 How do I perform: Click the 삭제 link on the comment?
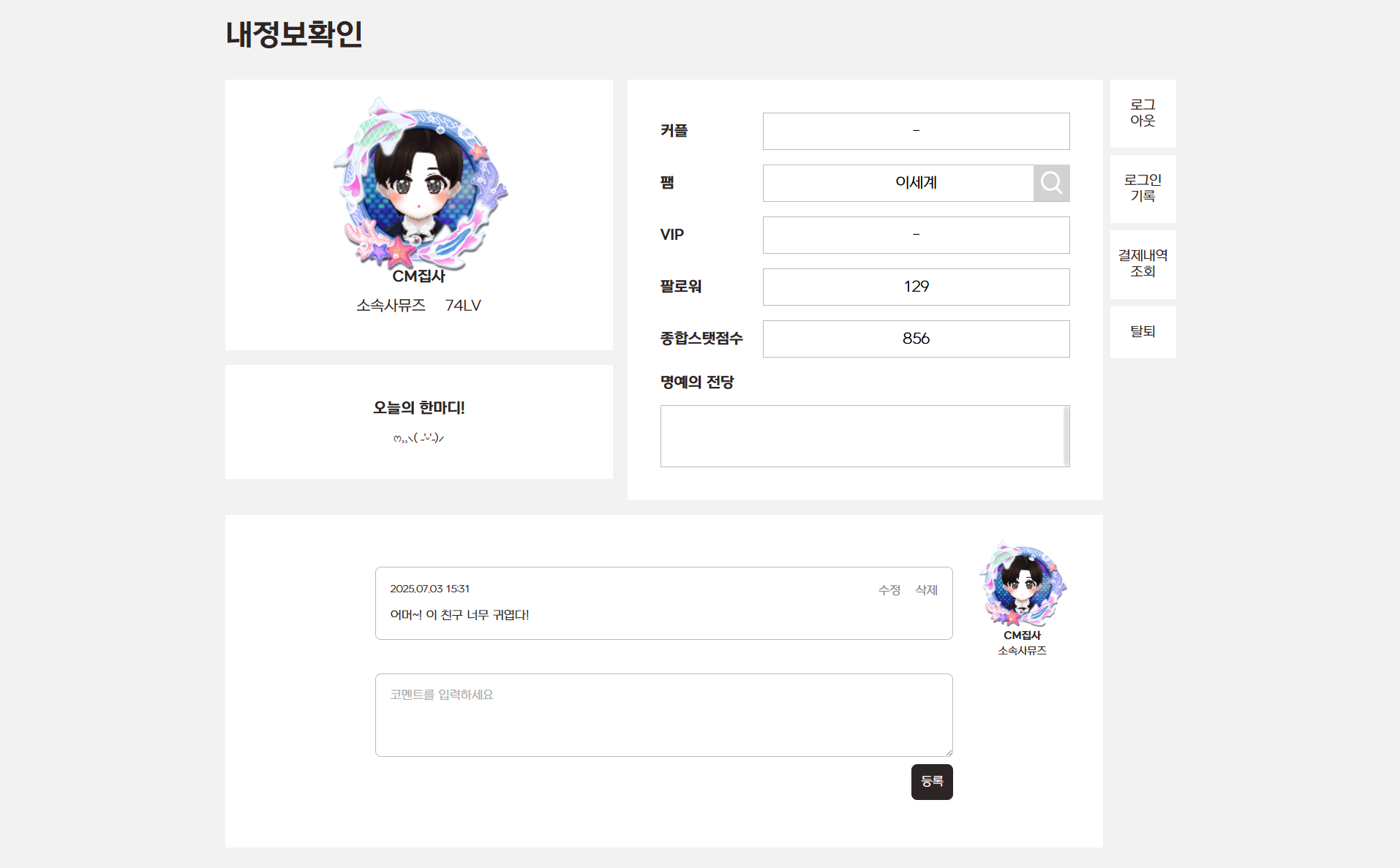[926, 590]
